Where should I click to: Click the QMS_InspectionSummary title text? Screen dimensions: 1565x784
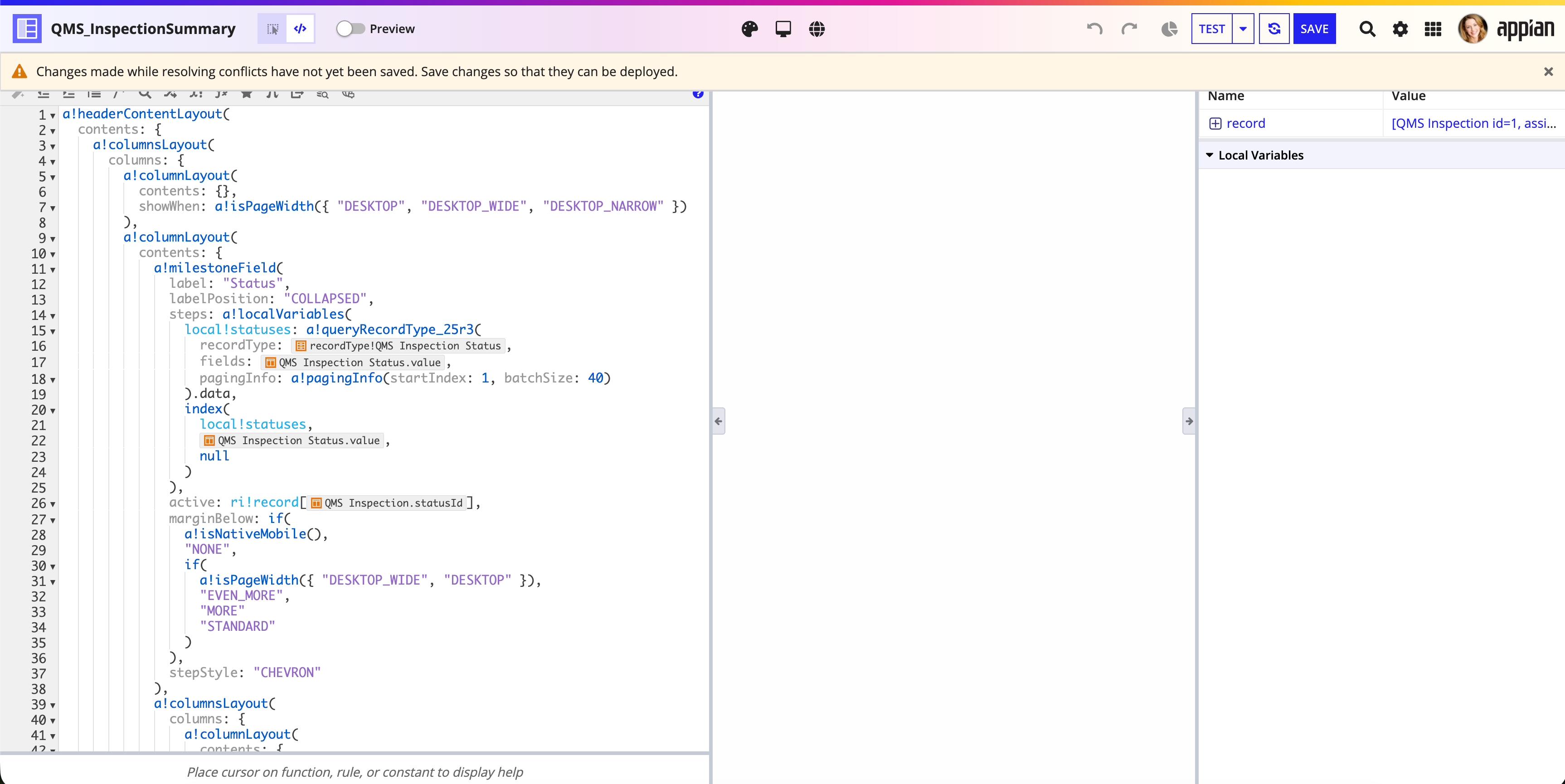point(143,29)
